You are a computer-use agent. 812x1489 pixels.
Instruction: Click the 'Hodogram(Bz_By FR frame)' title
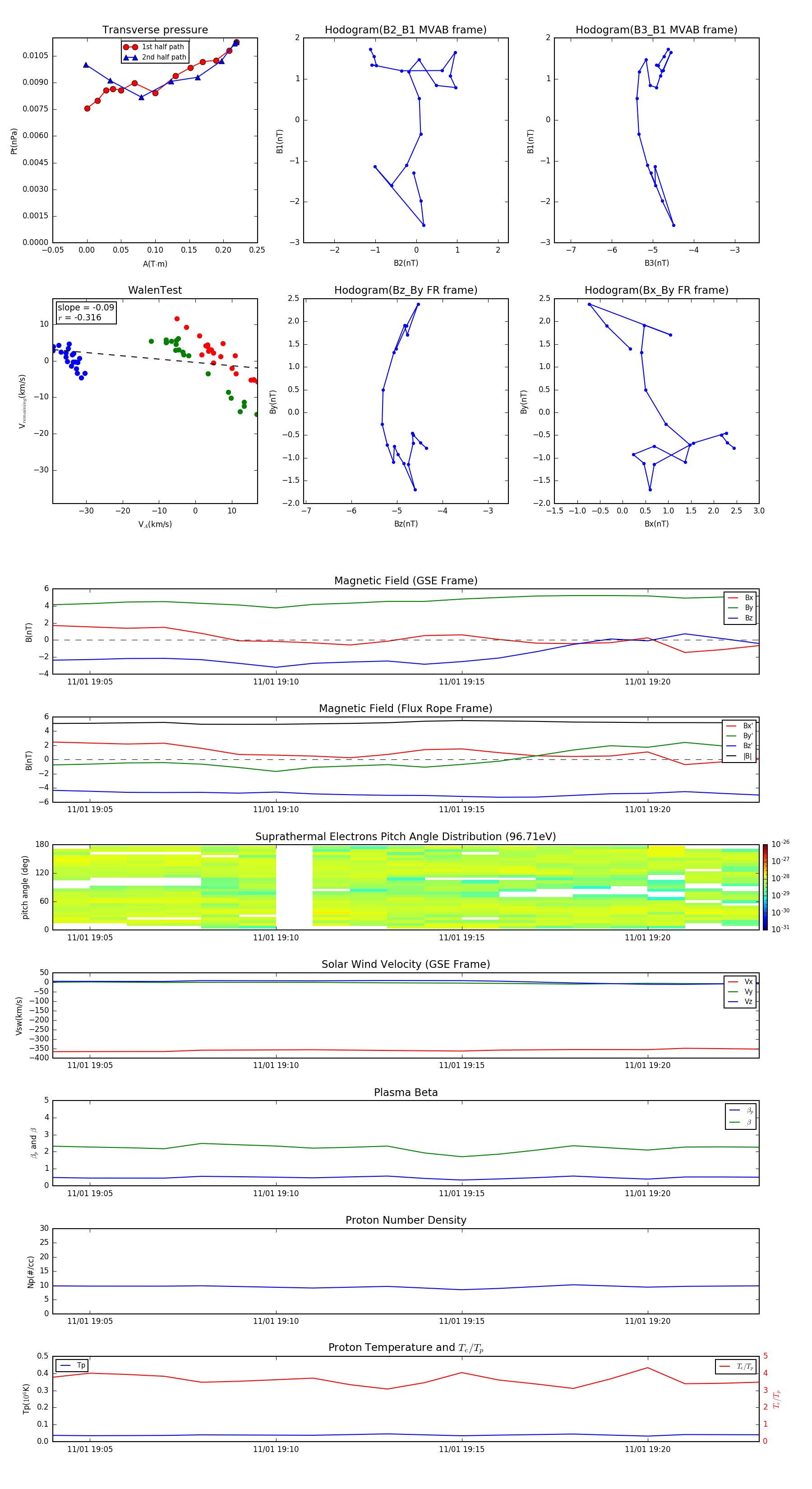click(406, 290)
